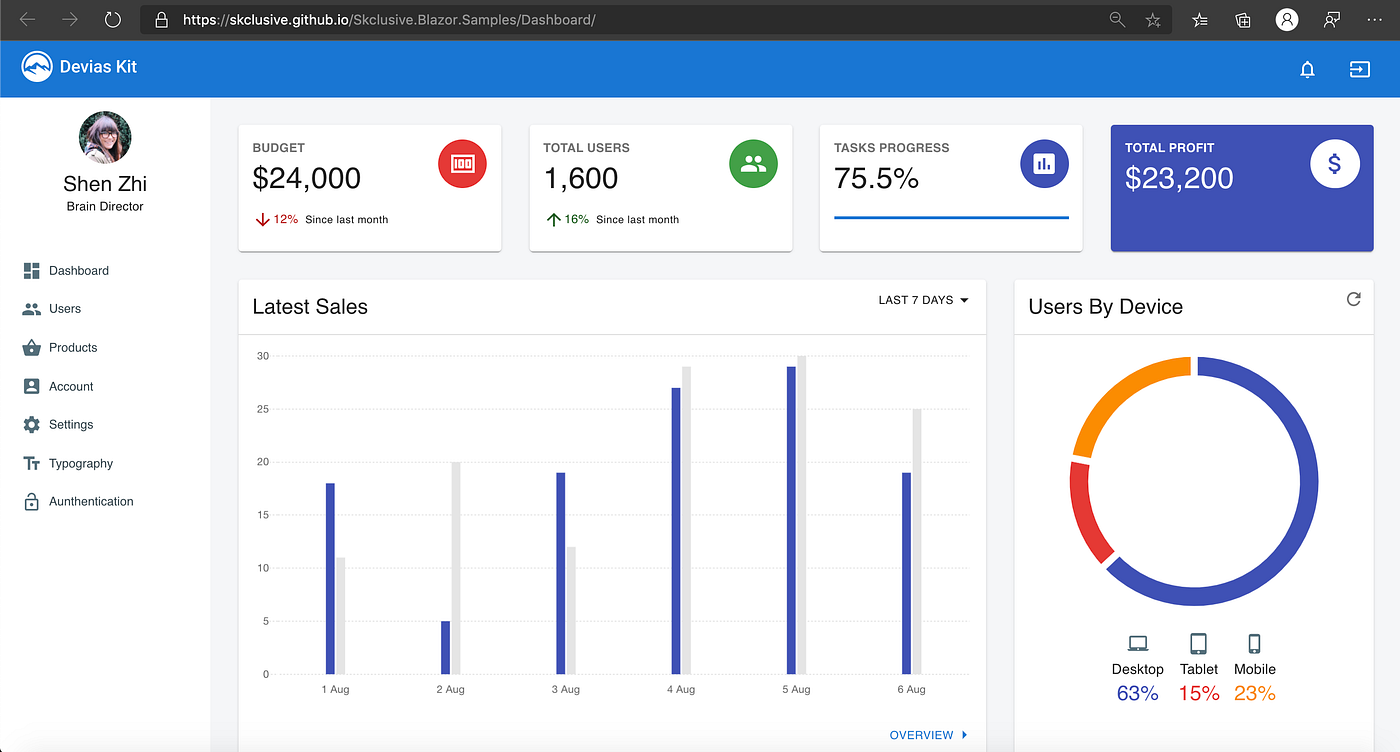Click the Mobile device icon
The image size is (1400, 752).
pos(1254,643)
